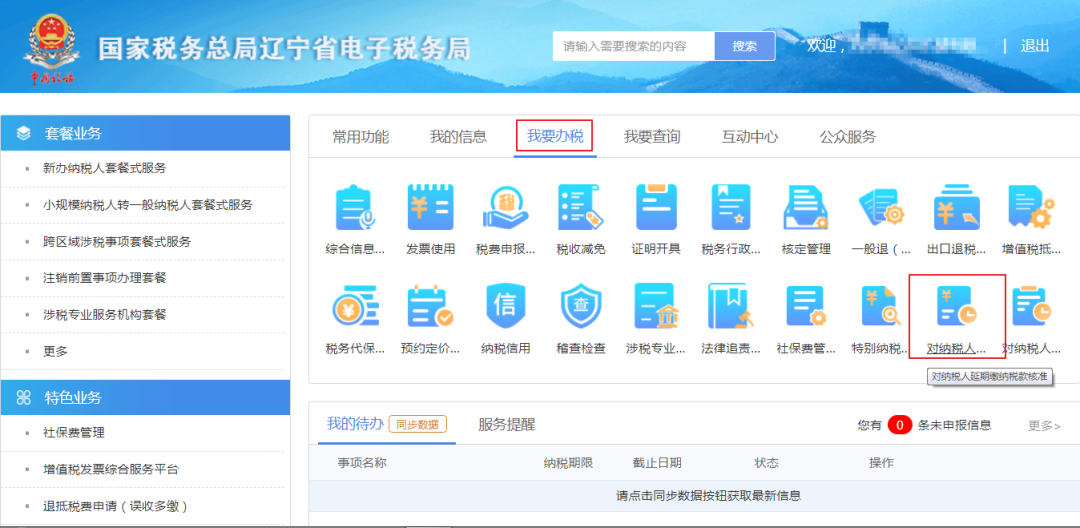This screenshot has width=1080, height=528.
Task: Select the 稽查检查 inspection shield icon
Action: pyautogui.click(x=581, y=307)
